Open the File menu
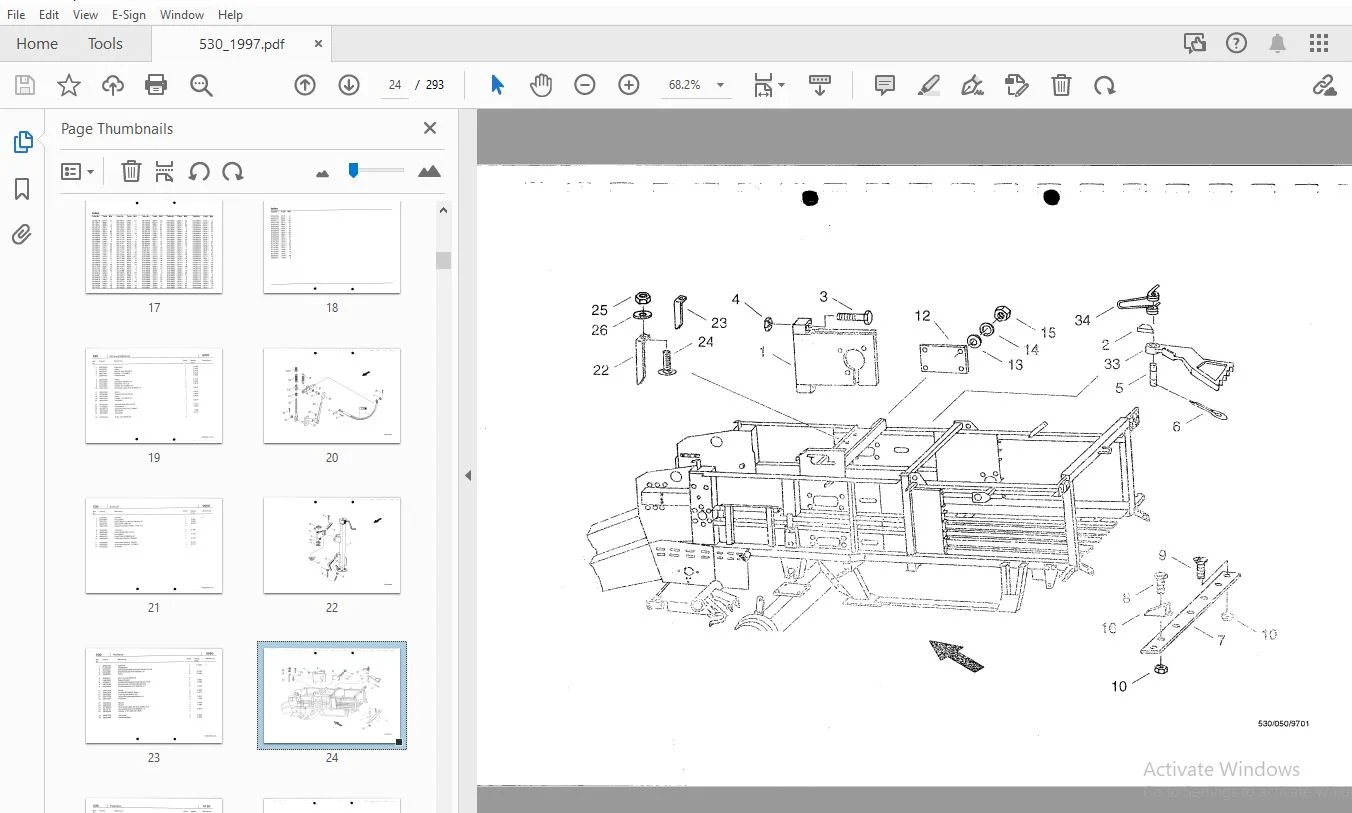The width and height of the screenshot is (1352, 813). pos(16,15)
